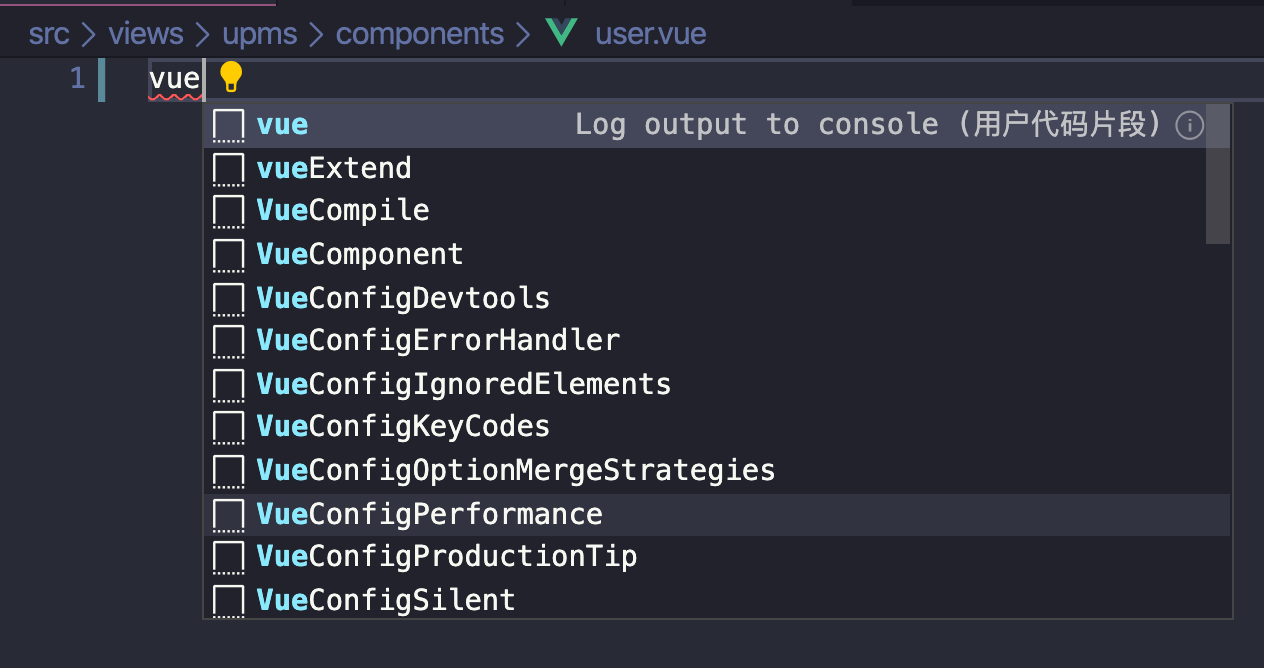The image size is (1264, 668).
Task: Click the Vue logo icon in the breadcrumb
Action: [x=562, y=33]
